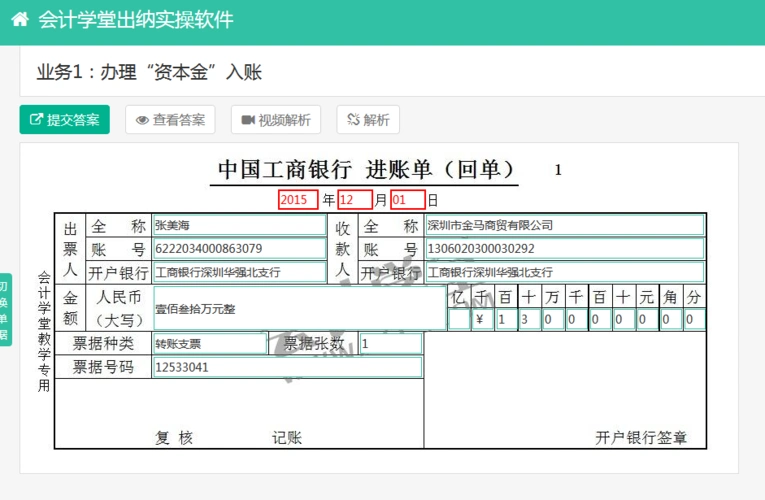Click the home icon in header
The height and width of the screenshot is (500, 765).
20,20
